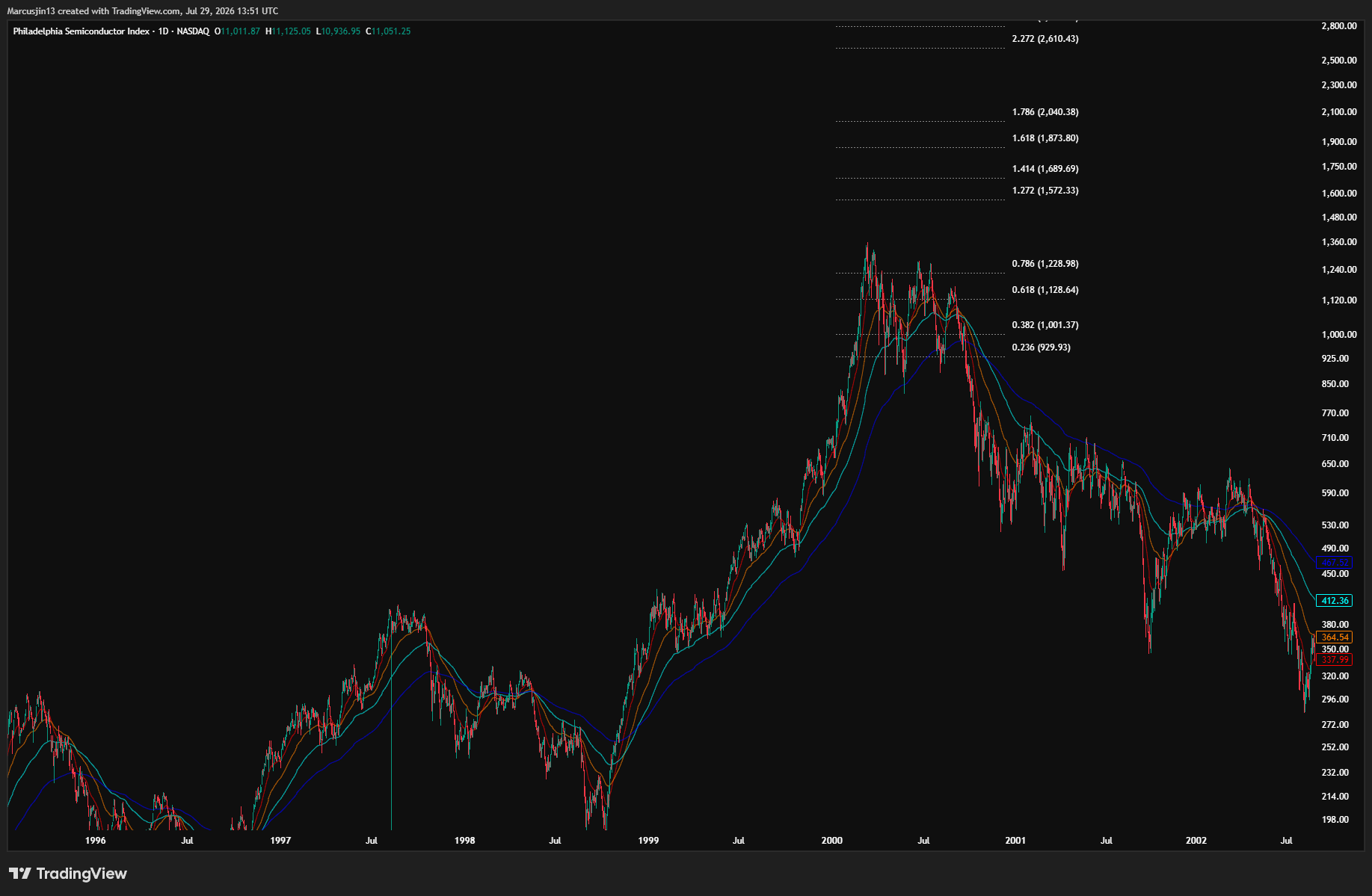Viewport: 1372px width, 896px height.
Task: Click the 850.00 price axis label
Action: click(1335, 384)
